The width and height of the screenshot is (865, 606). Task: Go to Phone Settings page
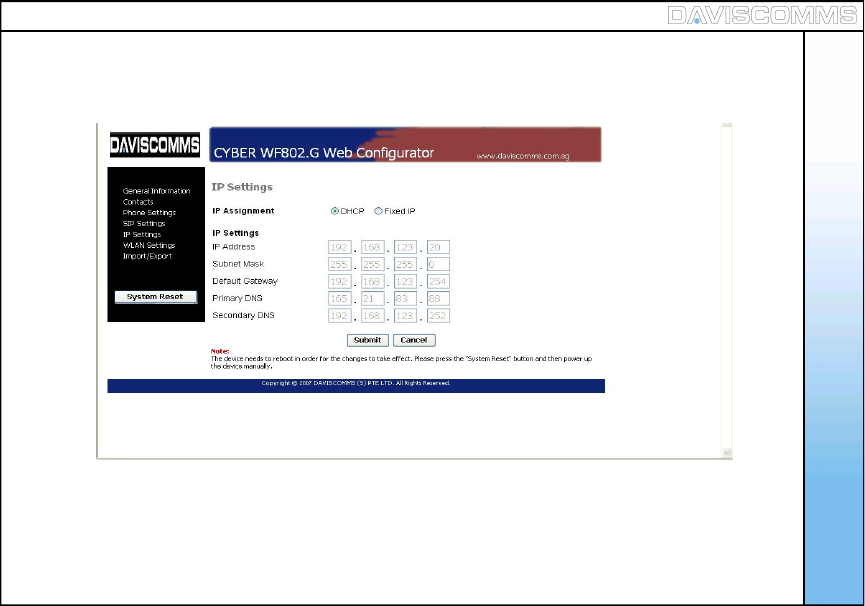[x=149, y=212]
